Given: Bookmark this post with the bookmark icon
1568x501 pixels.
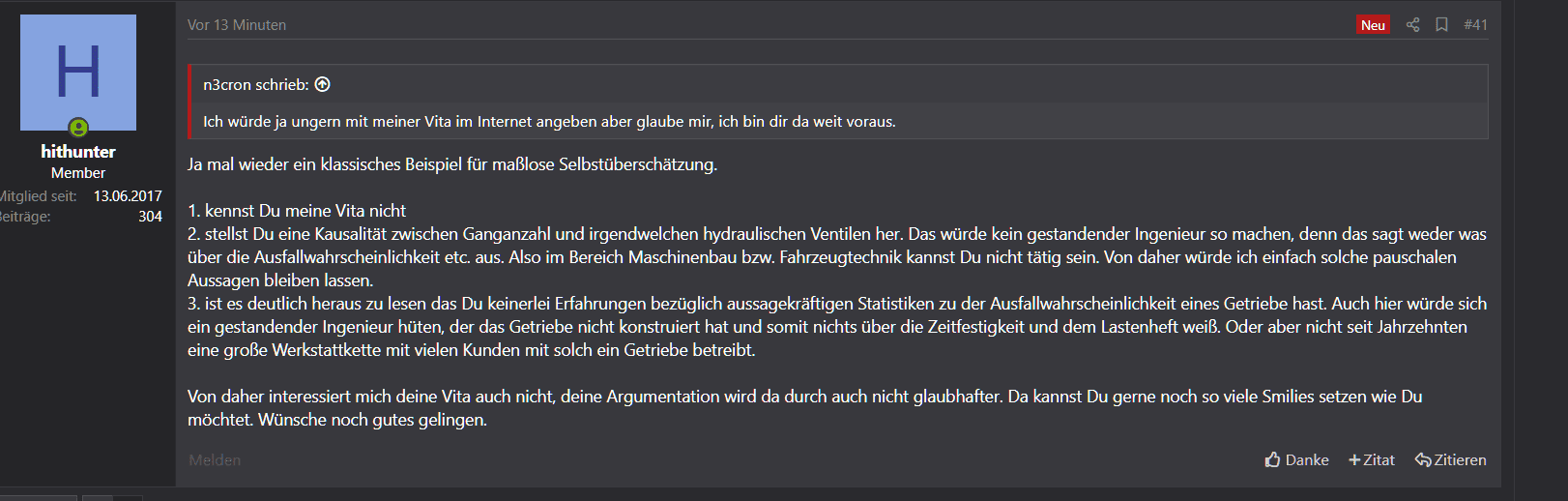Looking at the screenshot, I should pyautogui.click(x=1441, y=25).
